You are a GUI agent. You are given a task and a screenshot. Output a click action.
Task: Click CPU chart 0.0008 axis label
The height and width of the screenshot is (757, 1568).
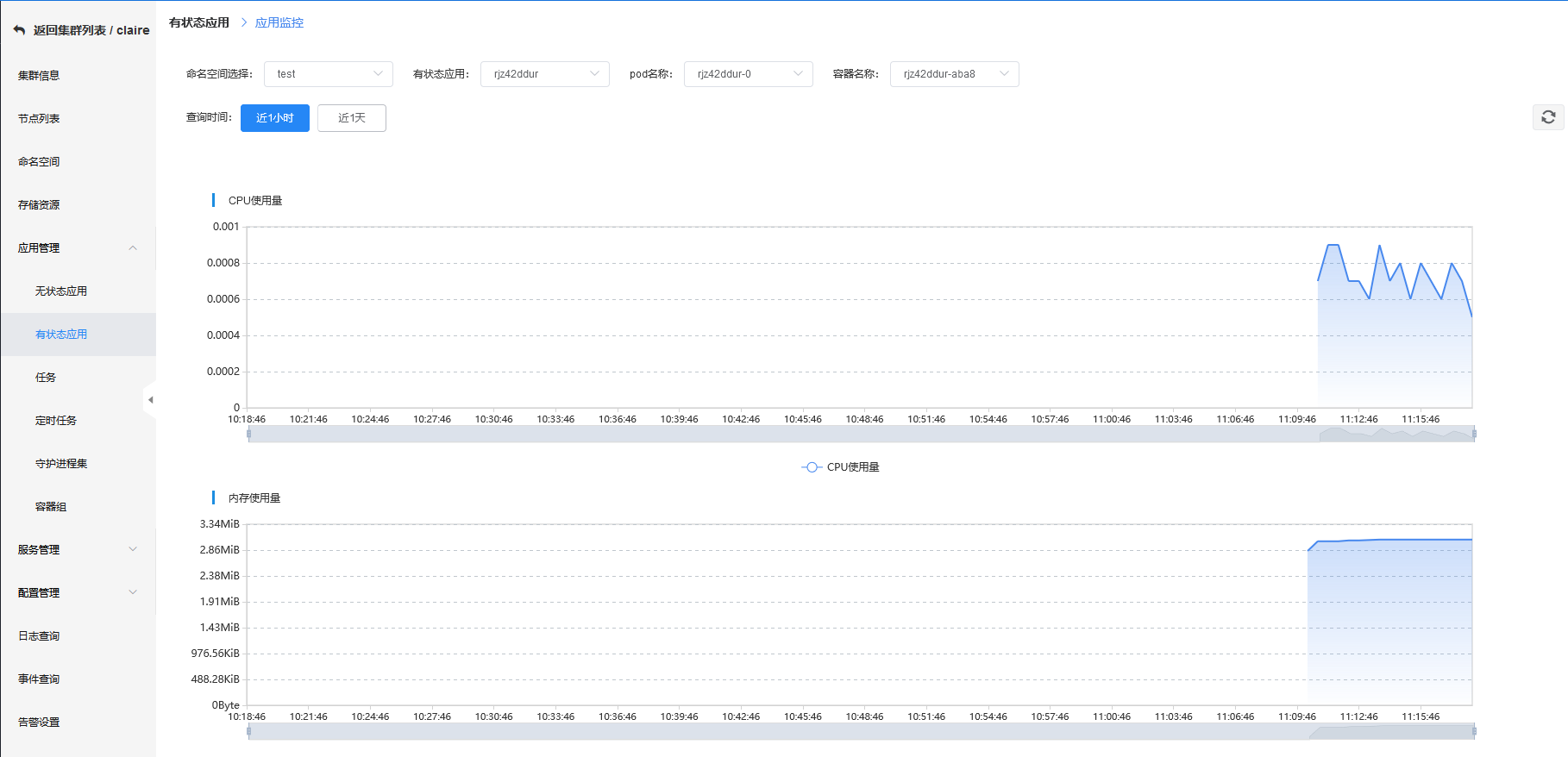point(223,263)
